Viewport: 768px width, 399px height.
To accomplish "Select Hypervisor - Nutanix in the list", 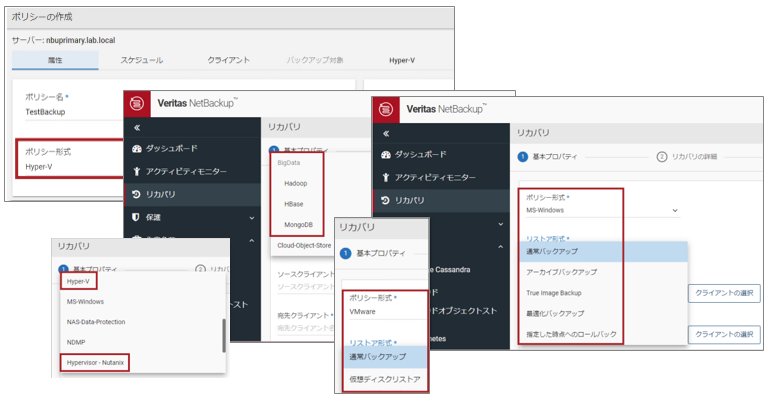I will click(95, 363).
